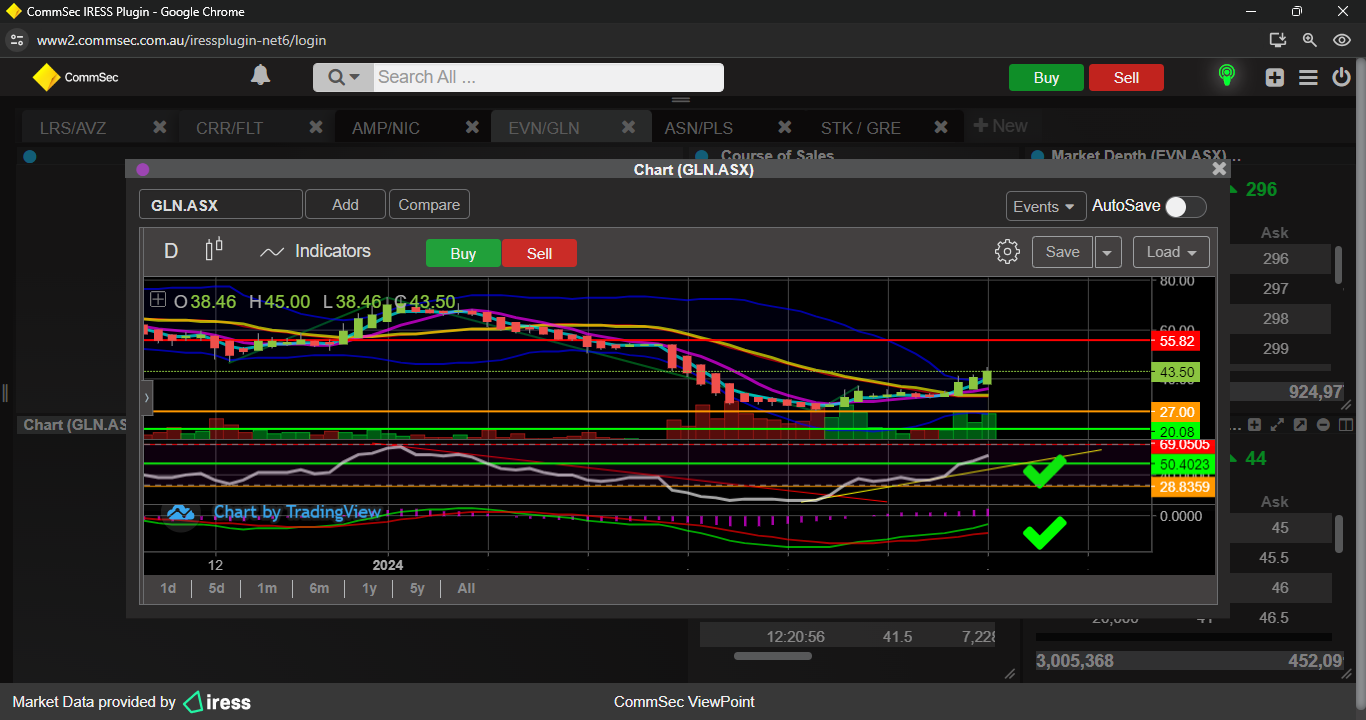This screenshot has height=720, width=1366.
Task: Expand the arrow next to Save button
Action: (1107, 252)
